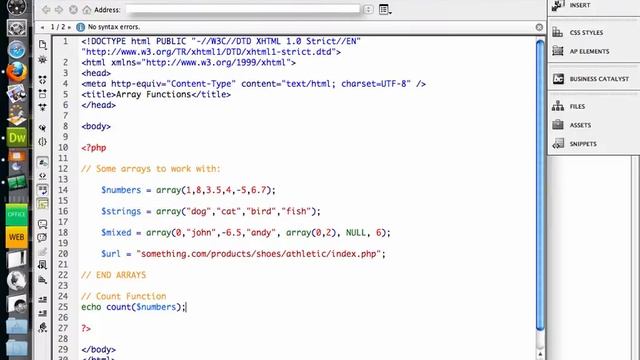Click the '<?php' opening tag
The height and width of the screenshot is (360, 640).
click(93, 148)
